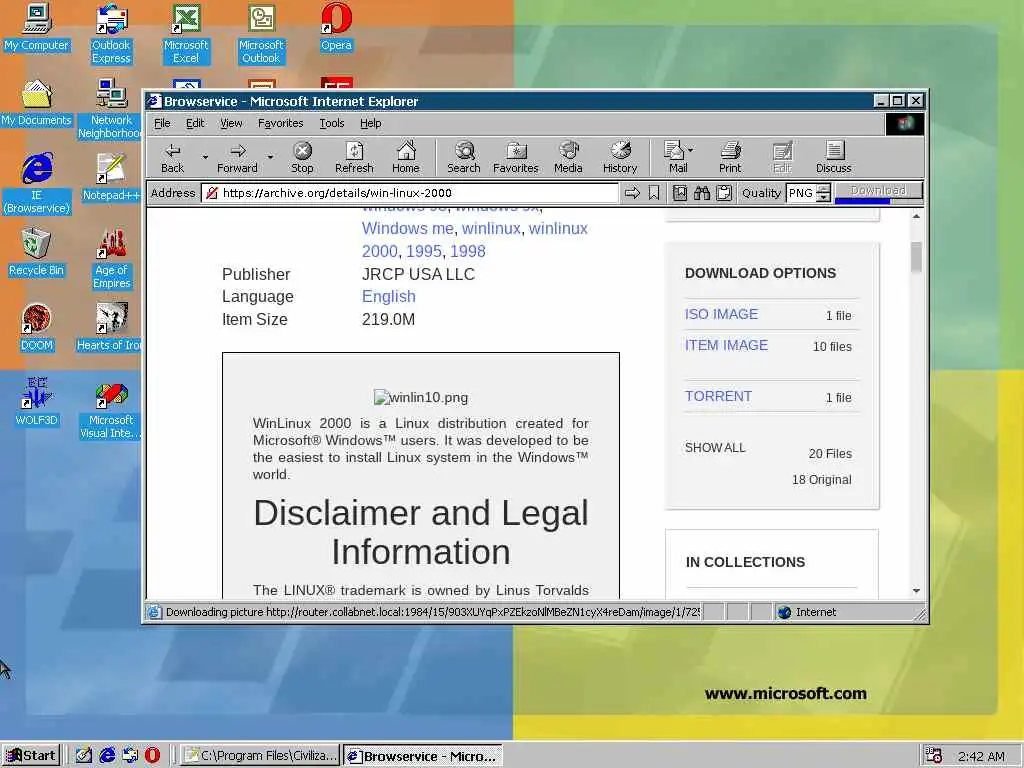Open the My Computer desktop icon

(x=37, y=28)
